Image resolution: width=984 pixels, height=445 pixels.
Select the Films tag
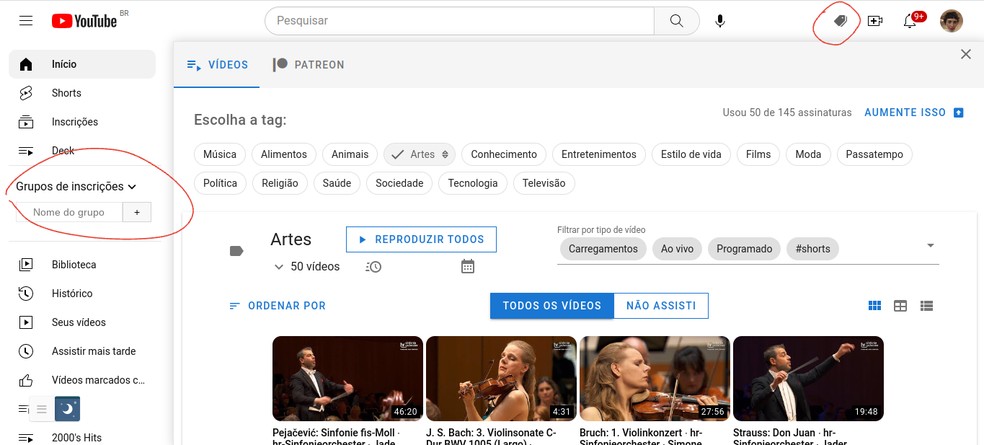point(758,154)
